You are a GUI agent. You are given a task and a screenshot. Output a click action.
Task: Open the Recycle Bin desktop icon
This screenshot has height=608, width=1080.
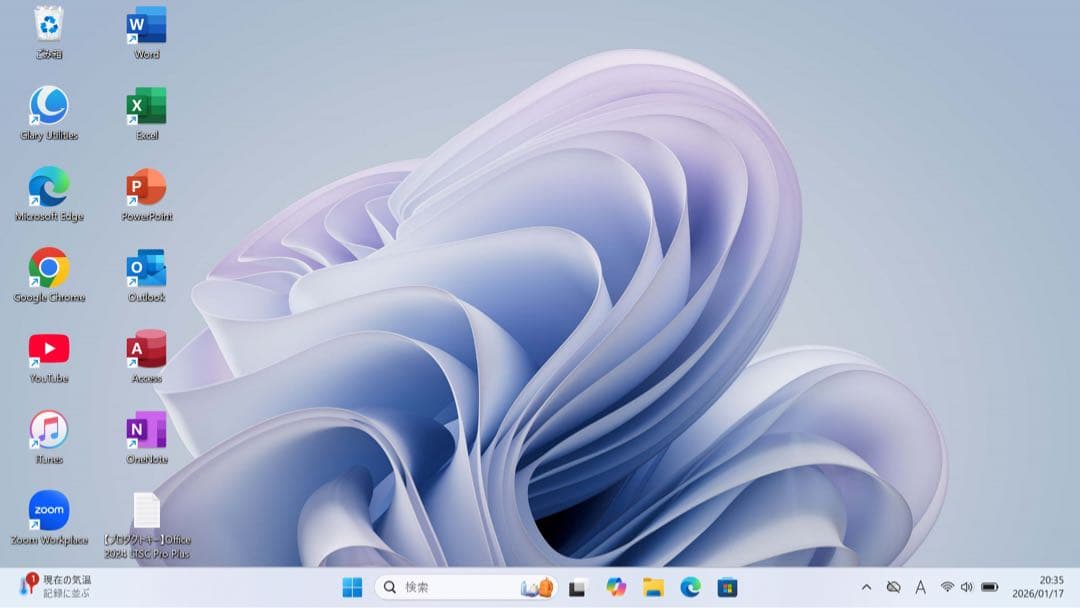(x=48, y=25)
